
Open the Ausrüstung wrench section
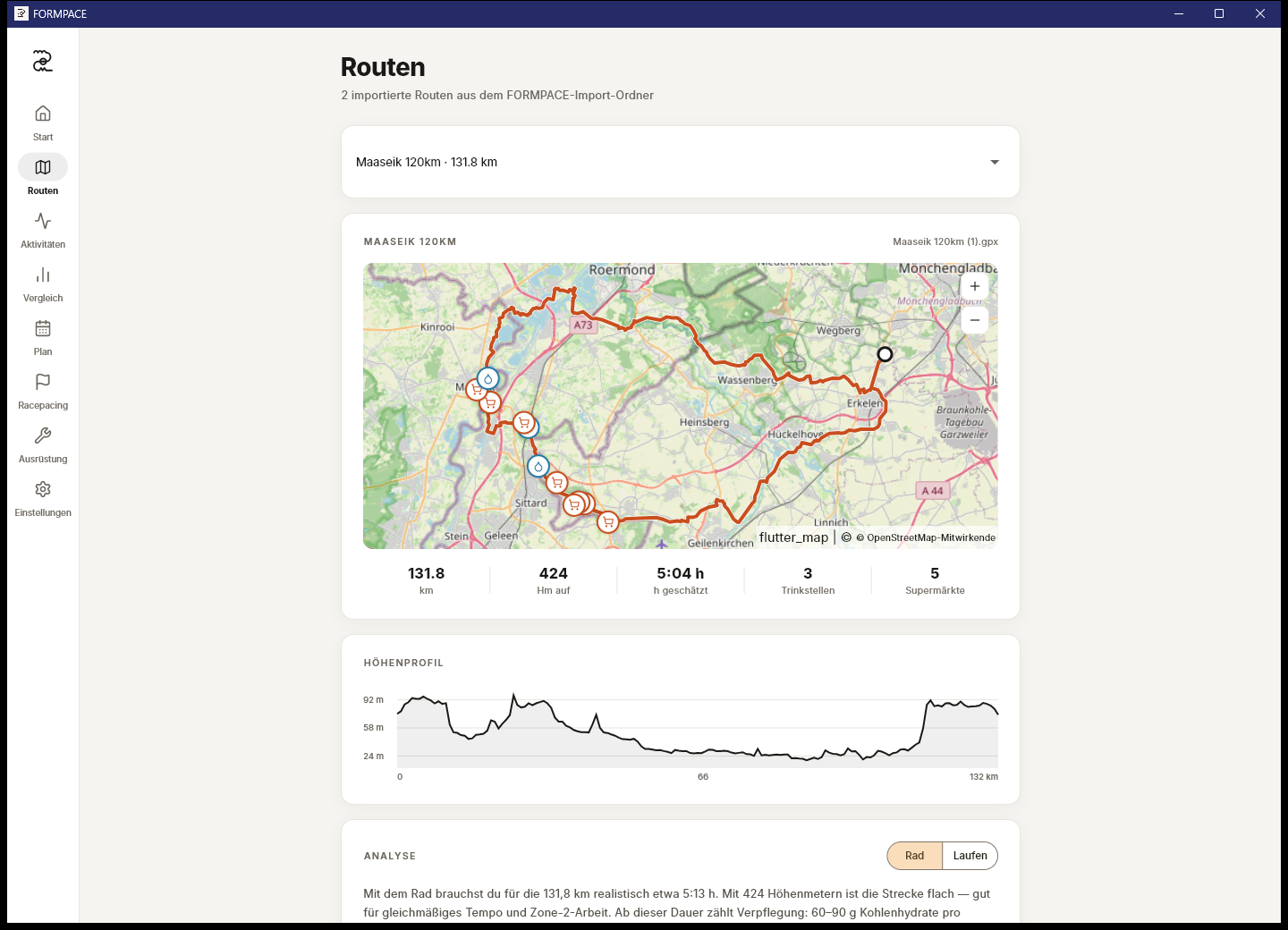click(42, 444)
